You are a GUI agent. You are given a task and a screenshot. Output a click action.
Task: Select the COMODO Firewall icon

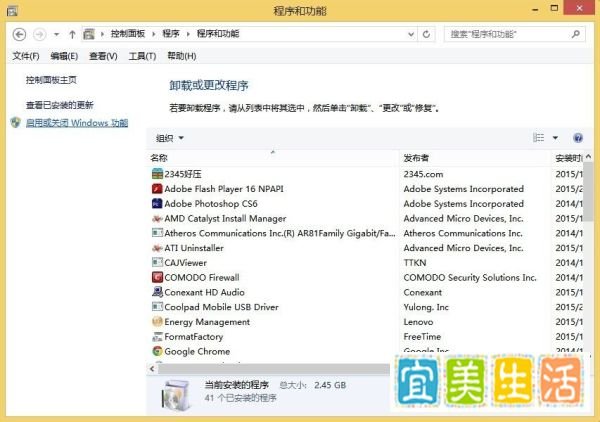click(x=157, y=277)
